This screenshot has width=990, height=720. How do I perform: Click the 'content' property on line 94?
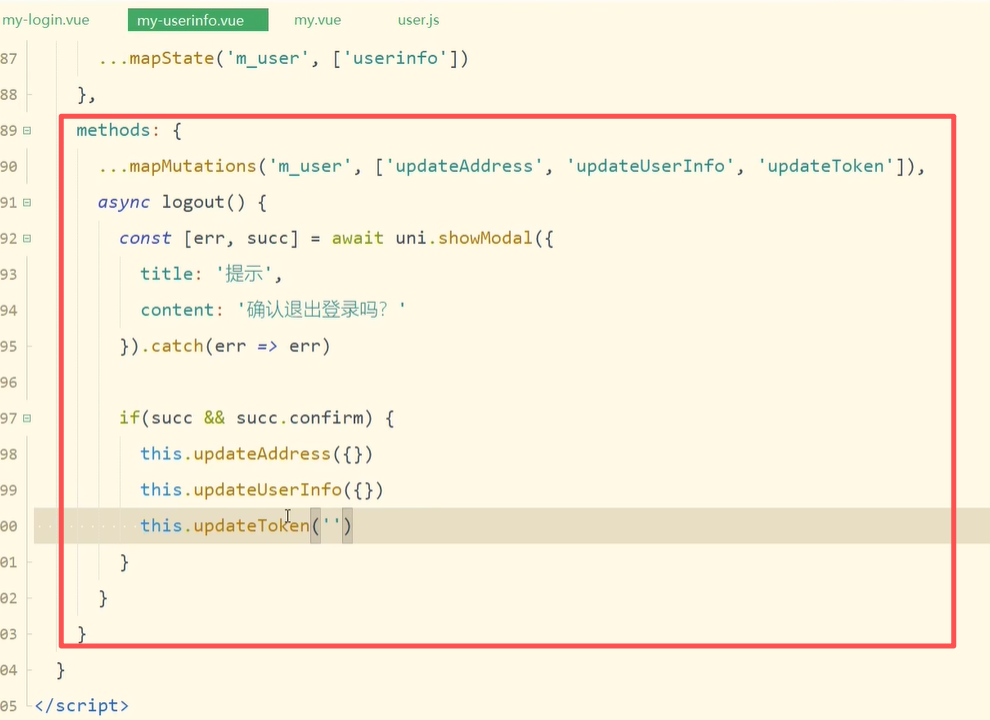coord(177,309)
